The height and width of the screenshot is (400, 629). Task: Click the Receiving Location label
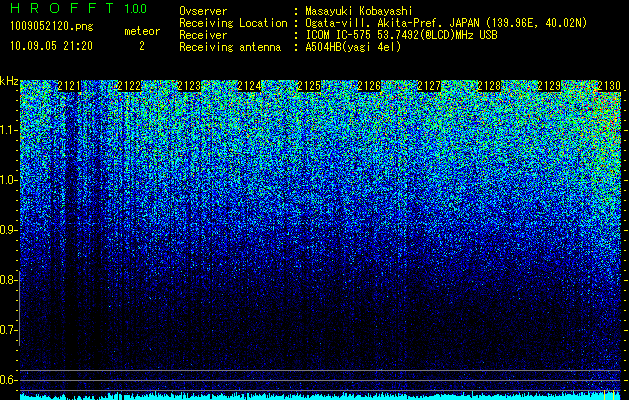[x=233, y=23]
